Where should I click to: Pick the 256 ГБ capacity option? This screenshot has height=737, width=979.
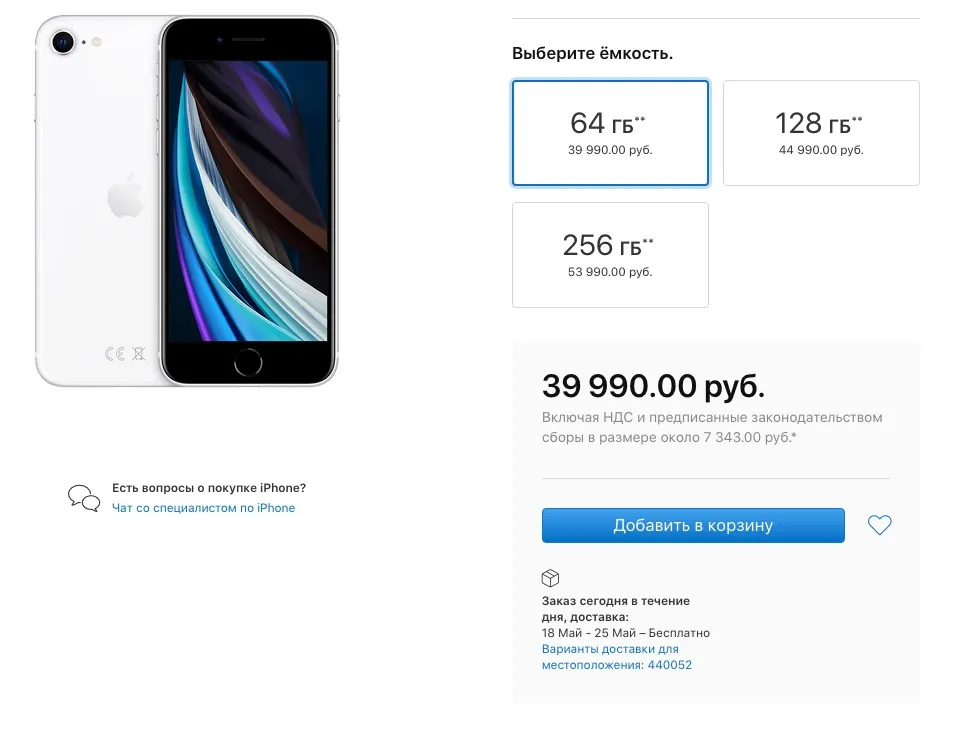[x=610, y=255]
